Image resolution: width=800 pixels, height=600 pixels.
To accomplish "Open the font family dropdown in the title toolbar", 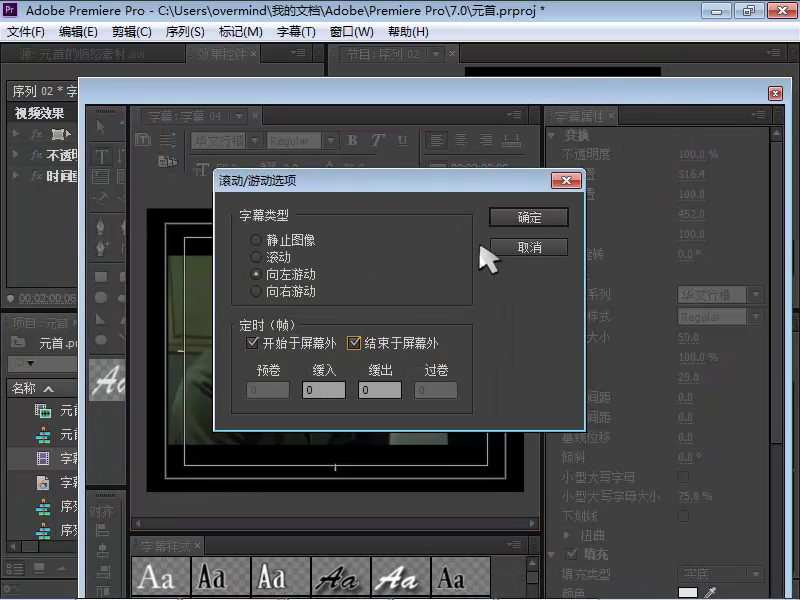I will [x=256, y=141].
